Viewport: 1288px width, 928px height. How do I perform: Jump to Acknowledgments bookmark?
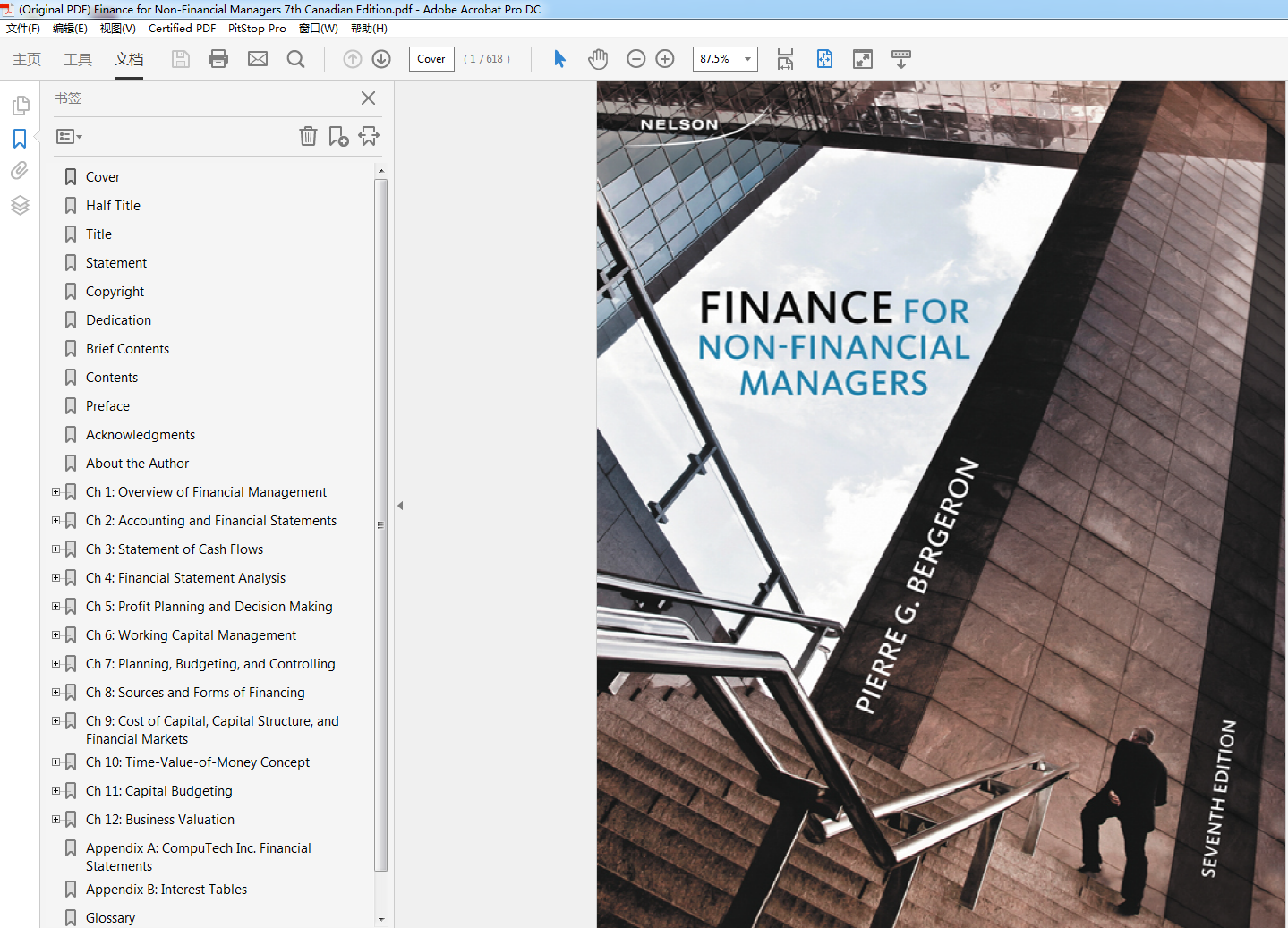[141, 435]
